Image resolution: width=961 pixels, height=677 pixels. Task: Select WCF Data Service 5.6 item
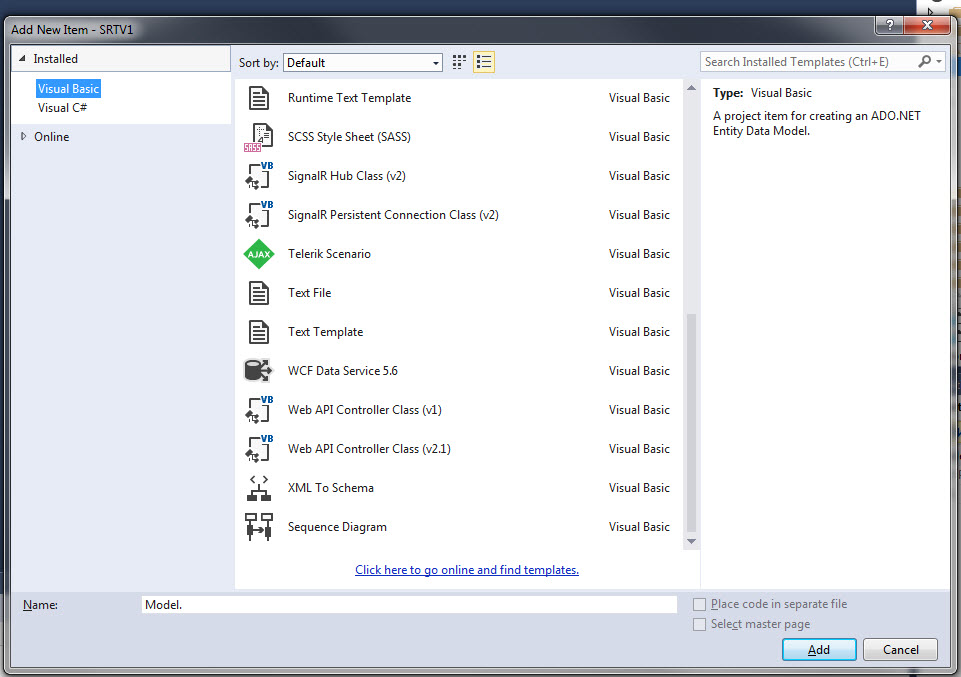(x=460, y=371)
